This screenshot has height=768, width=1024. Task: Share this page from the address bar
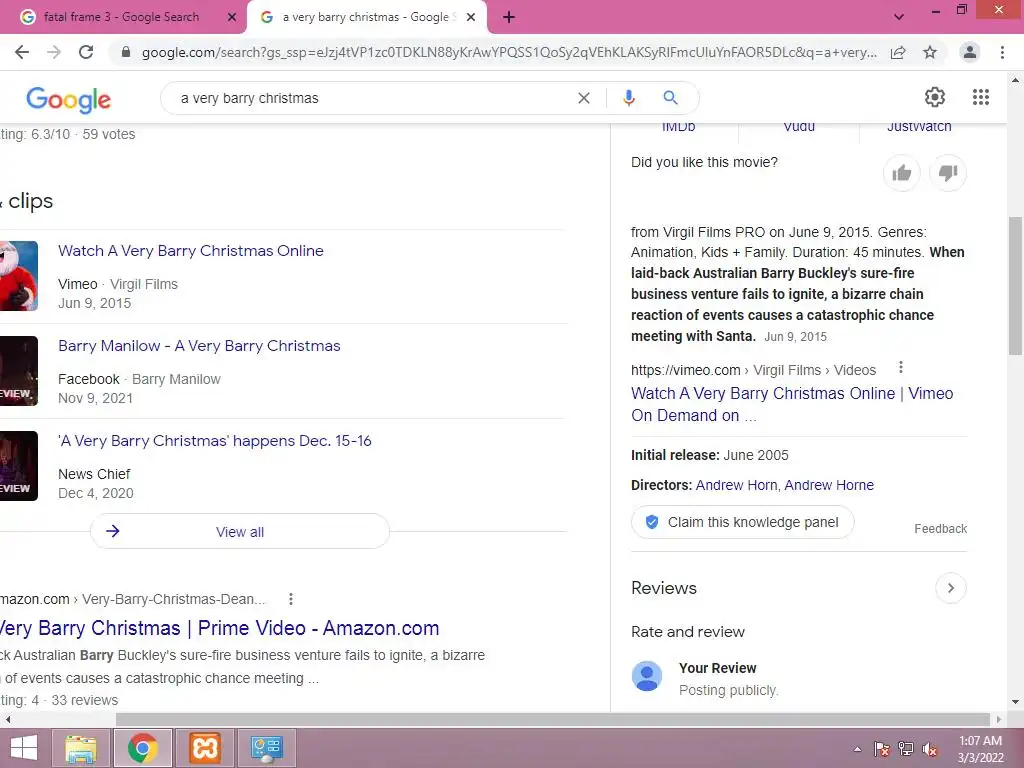point(898,52)
